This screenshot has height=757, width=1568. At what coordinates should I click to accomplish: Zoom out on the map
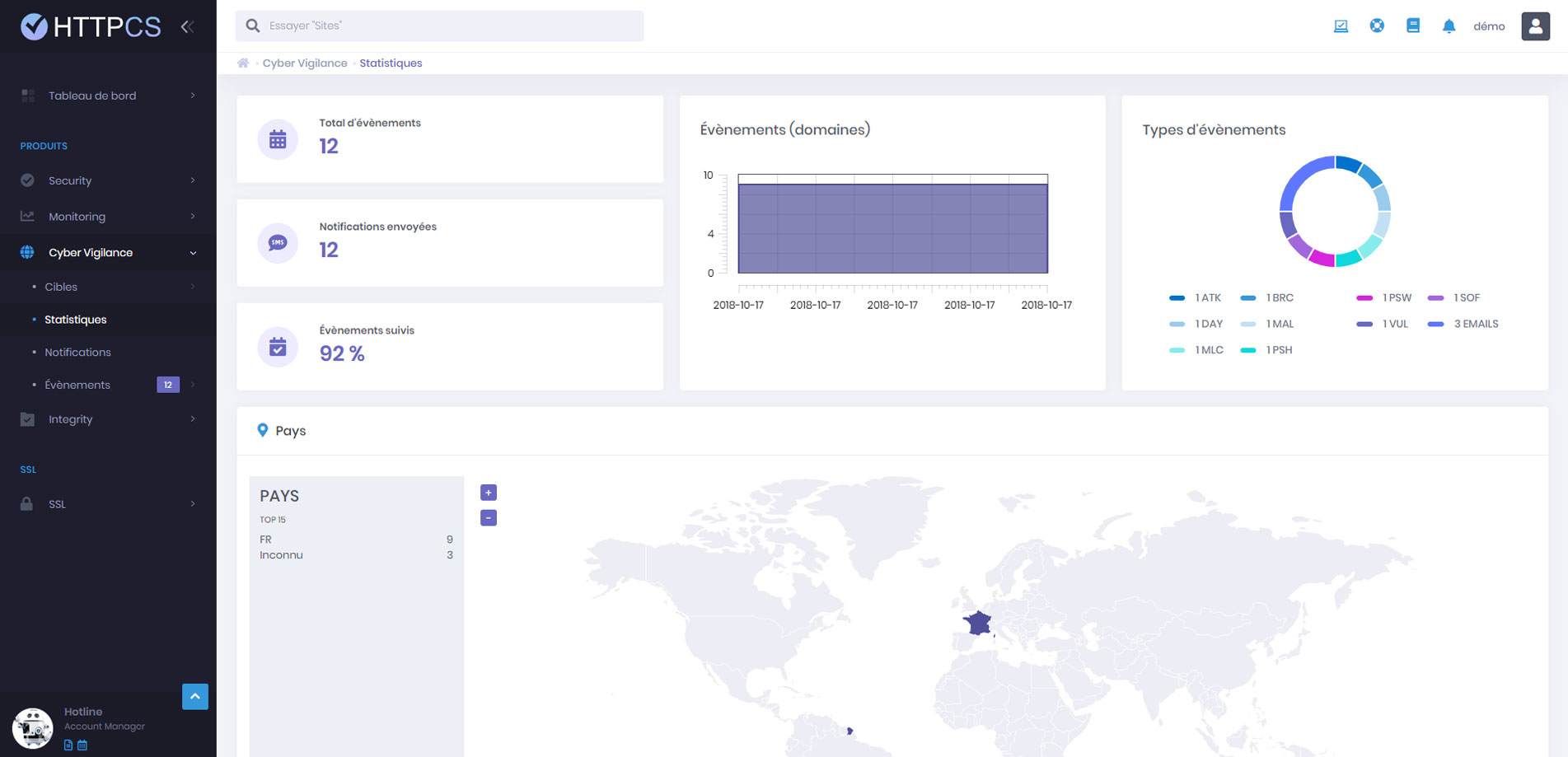point(489,518)
